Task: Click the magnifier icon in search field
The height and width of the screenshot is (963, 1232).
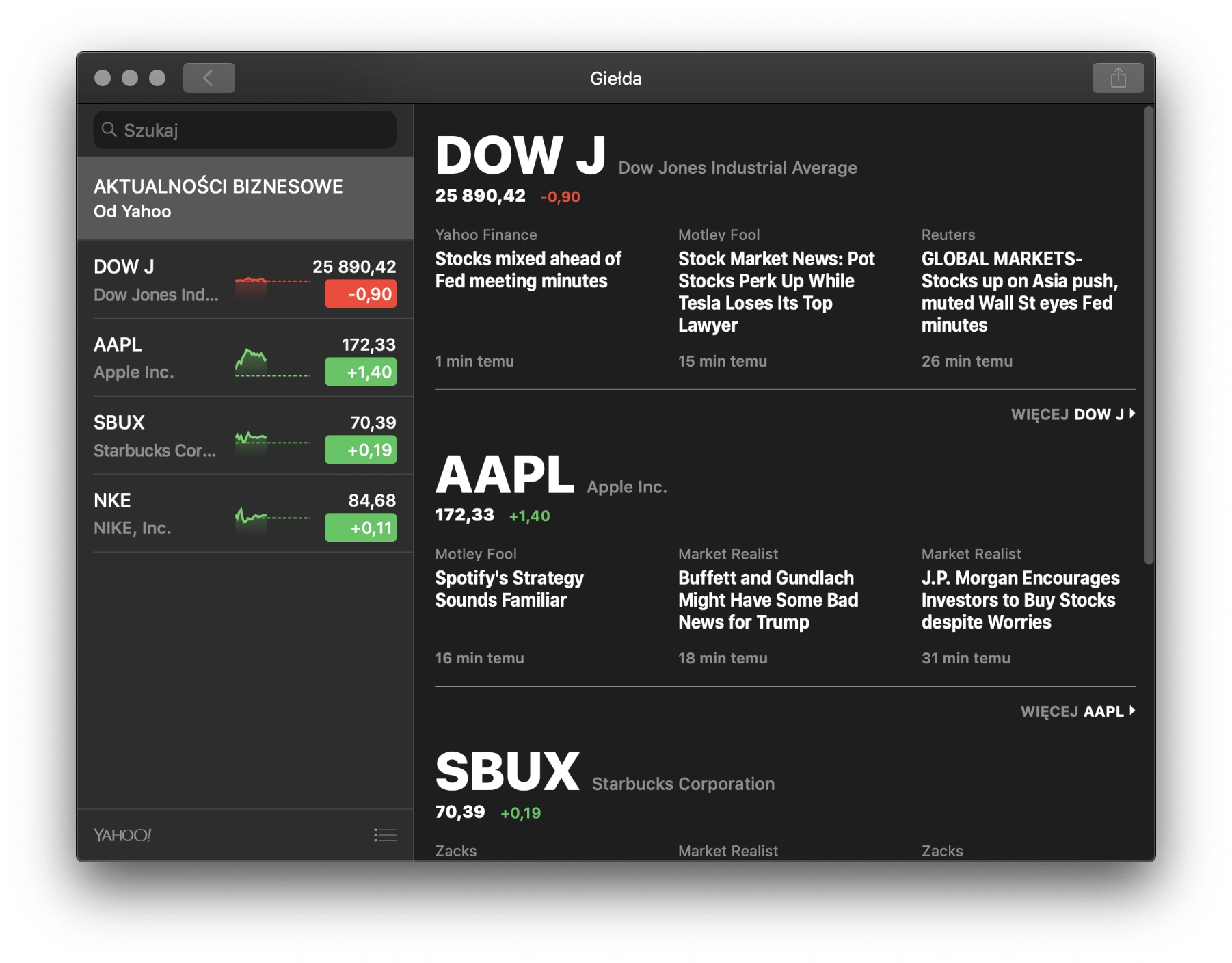Action: tap(109, 129)
